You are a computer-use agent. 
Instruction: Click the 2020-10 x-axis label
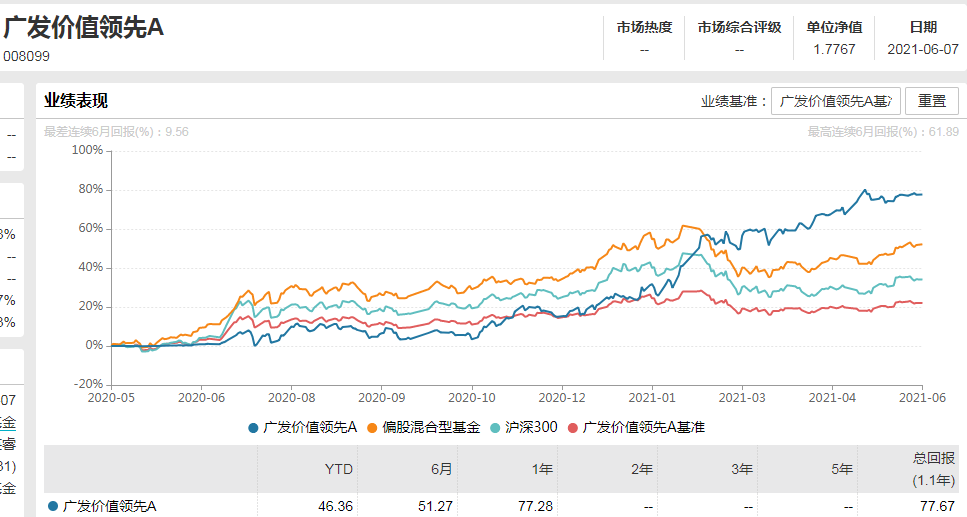coord(472,398)
